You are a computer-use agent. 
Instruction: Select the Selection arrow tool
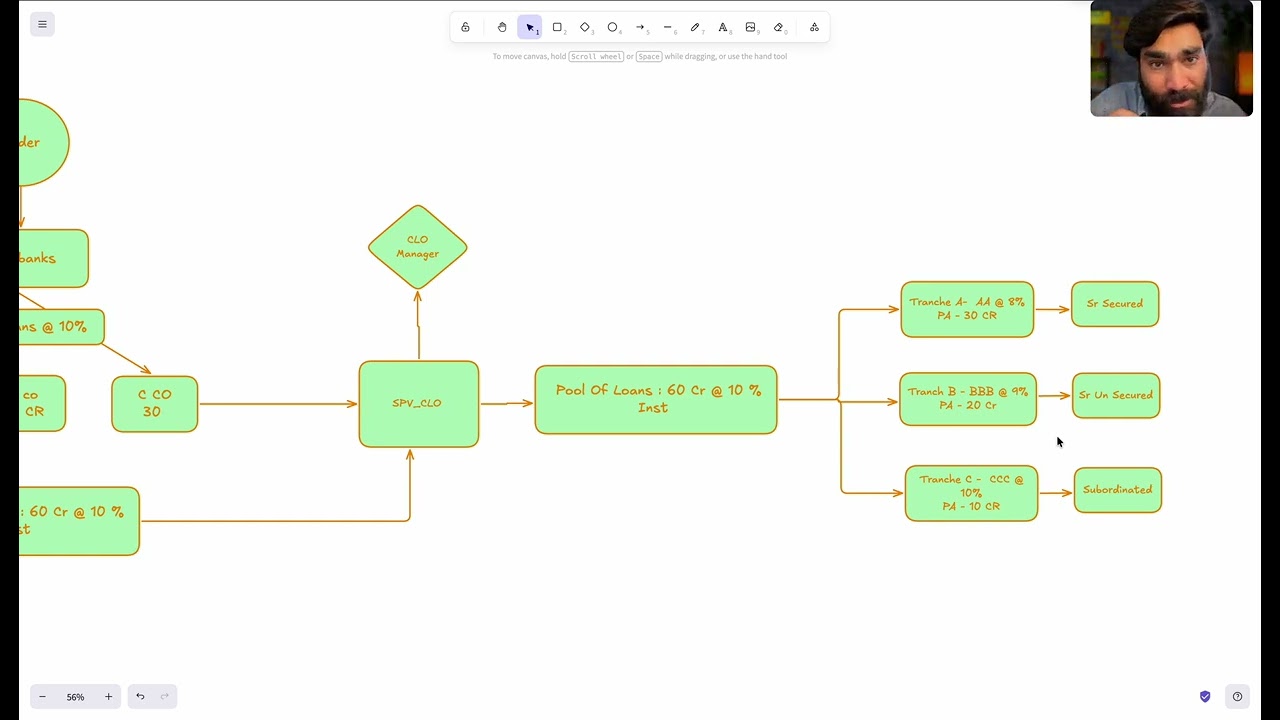530,27
